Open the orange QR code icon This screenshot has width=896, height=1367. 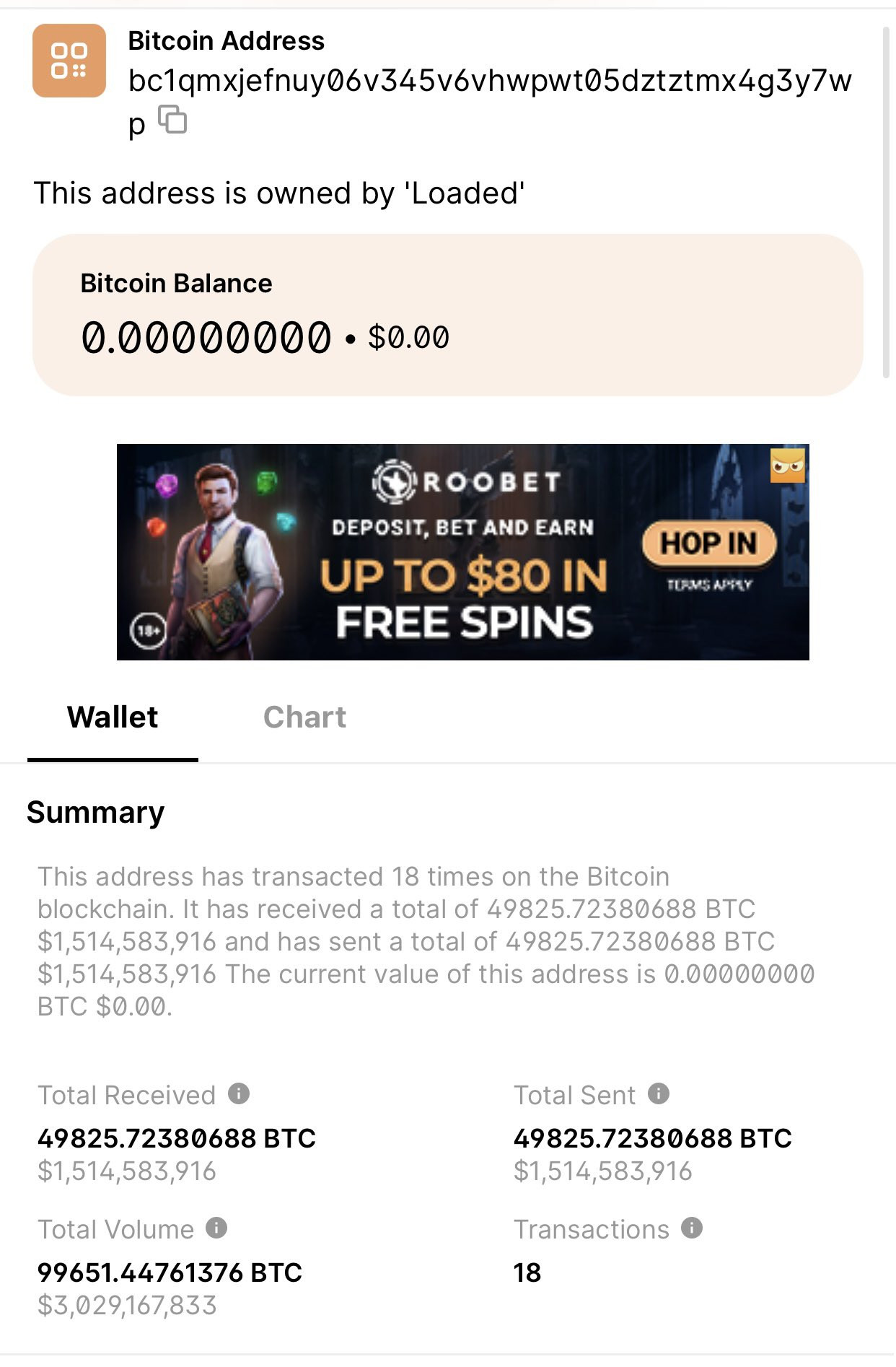click(69, 61)
